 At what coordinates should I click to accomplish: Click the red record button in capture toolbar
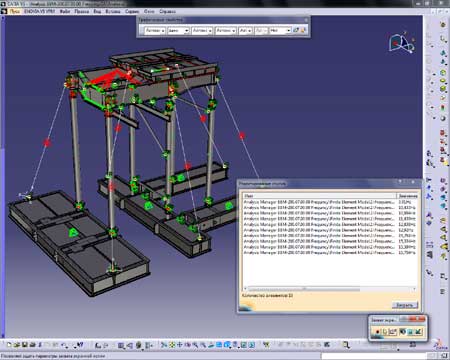378,332
